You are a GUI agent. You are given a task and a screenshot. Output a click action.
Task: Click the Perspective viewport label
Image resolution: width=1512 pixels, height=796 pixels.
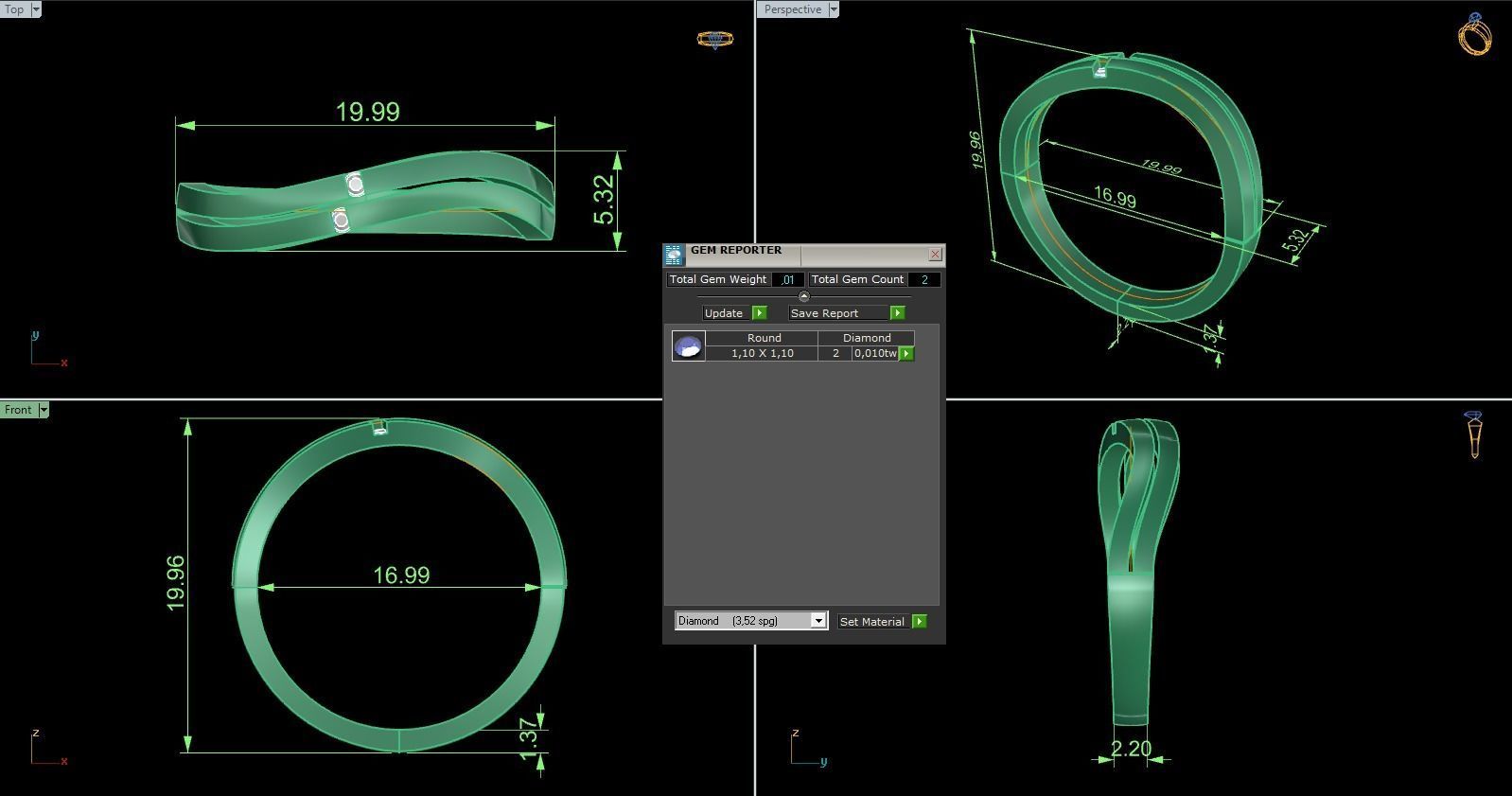[793, 9]
